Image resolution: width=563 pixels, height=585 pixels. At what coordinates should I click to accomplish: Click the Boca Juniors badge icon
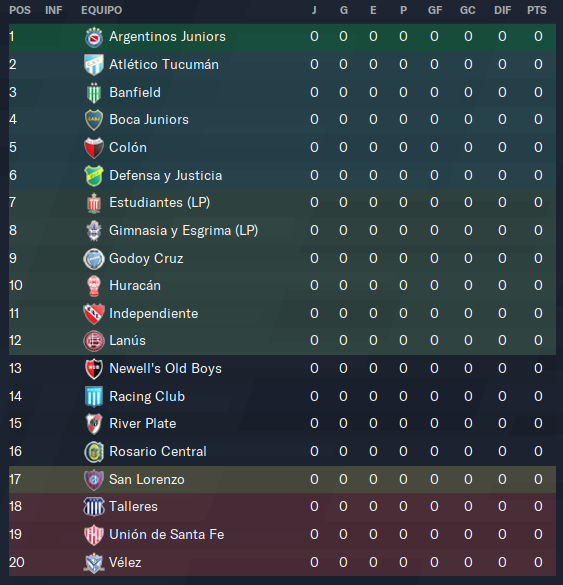tap(94, 120)
